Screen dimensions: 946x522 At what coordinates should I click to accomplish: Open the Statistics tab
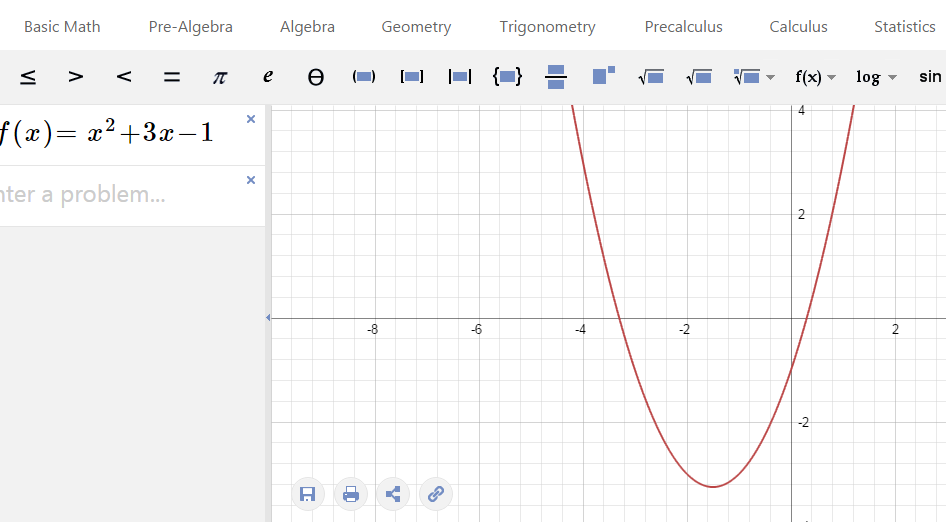[x=905, y=27]
